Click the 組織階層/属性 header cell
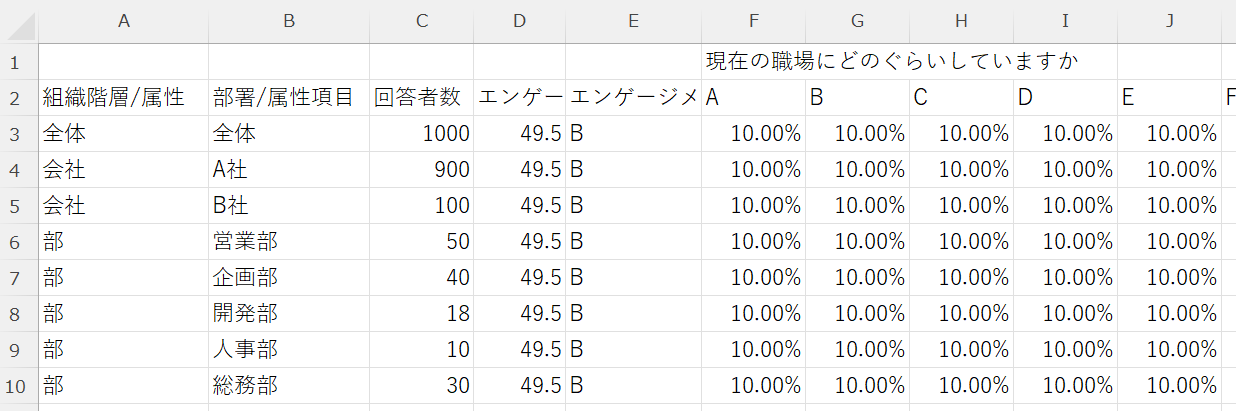Image resolution: width=1236 pixels, height=411 pixels. [123, 98]
